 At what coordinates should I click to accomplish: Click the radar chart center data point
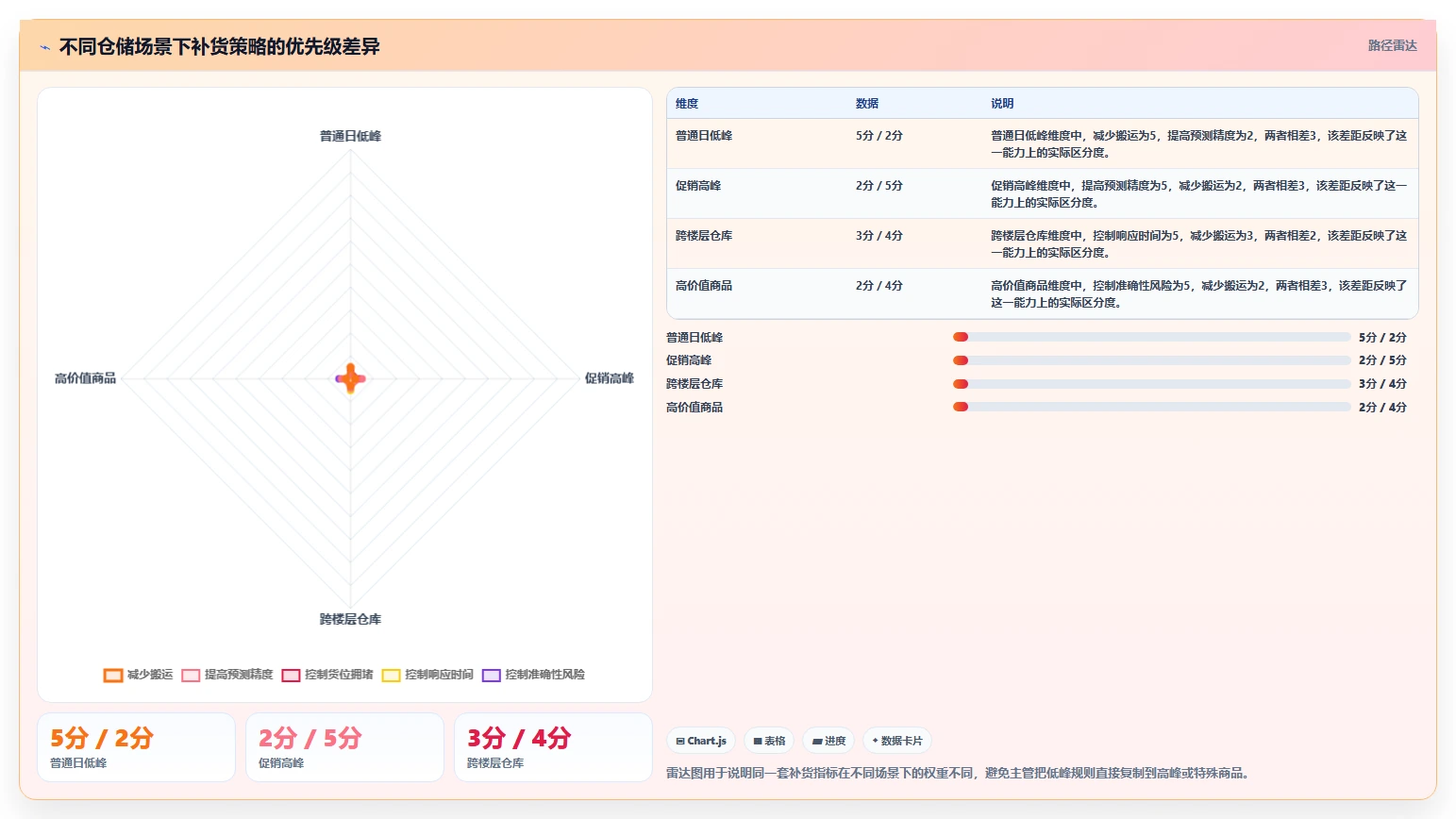click(351, 378)
